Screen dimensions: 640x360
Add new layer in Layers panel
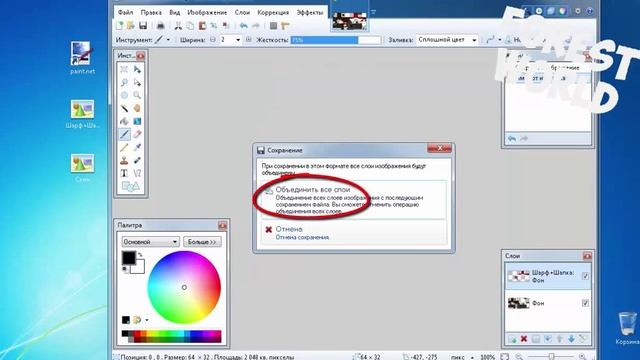tap(512, 339)
